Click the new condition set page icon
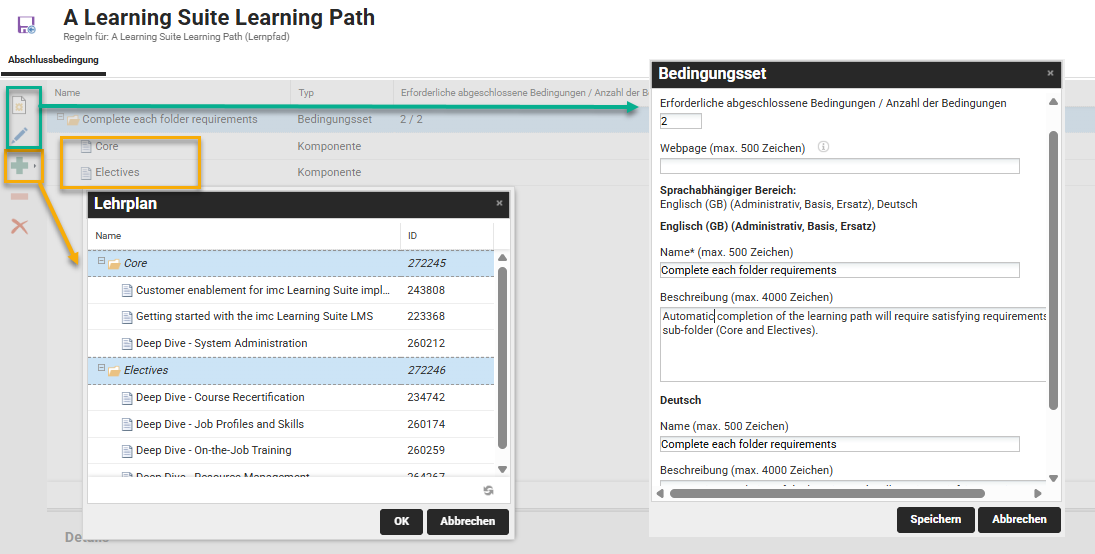Viewport: 1095px width, 554px height. 19,106
